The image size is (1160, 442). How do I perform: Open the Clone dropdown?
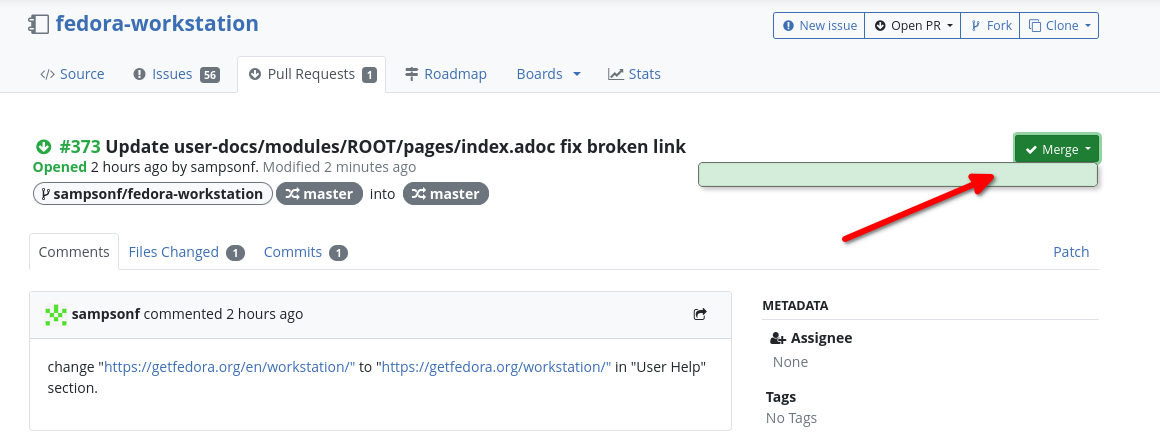pyautogui.click(x=1059, y=26)
